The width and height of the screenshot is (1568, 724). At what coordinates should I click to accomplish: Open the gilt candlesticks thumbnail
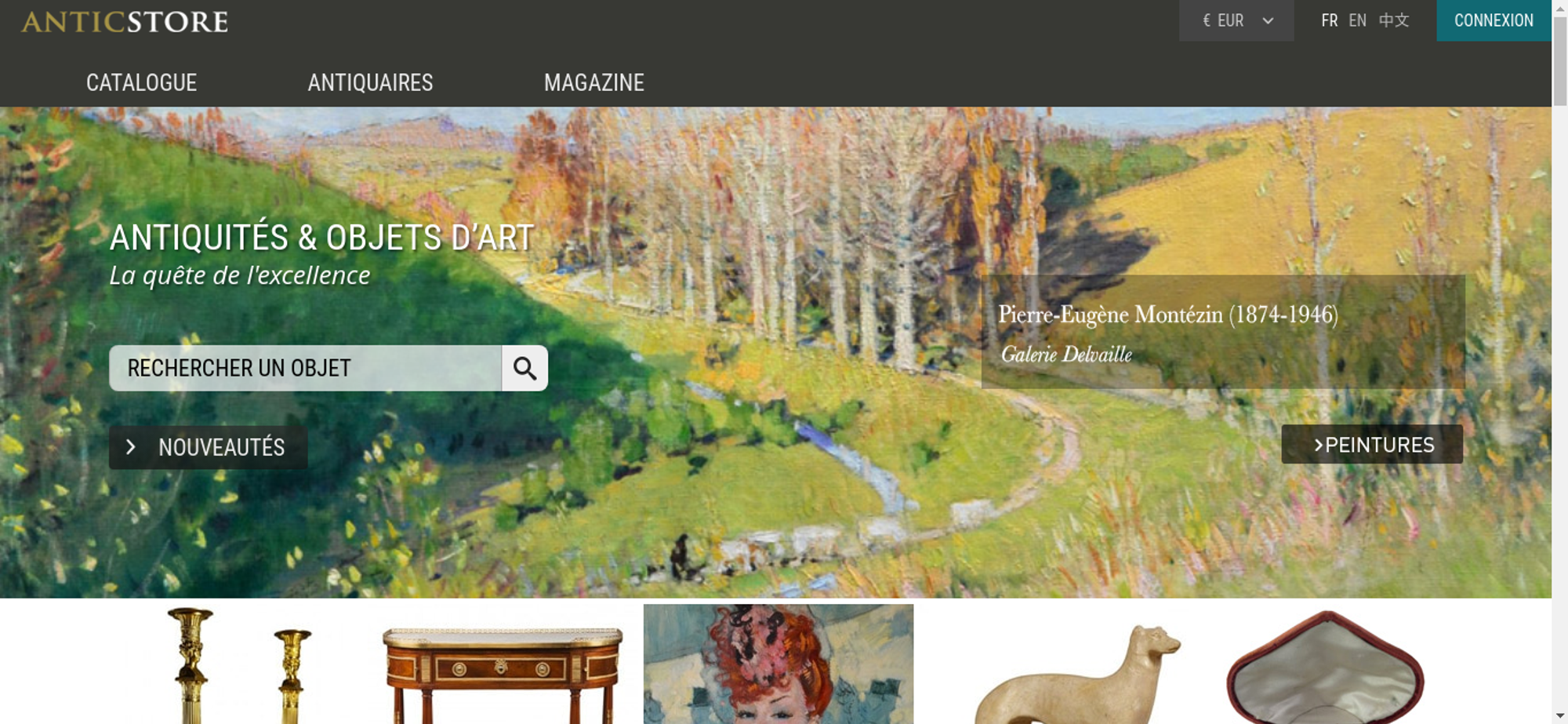pos(239,664)
